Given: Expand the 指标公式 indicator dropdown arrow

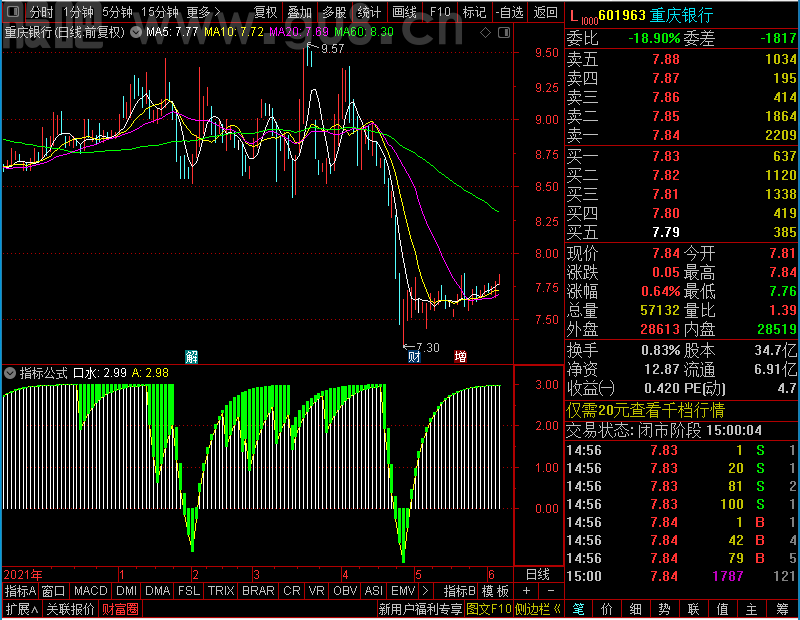Looking at the screenshot, I should tap(10, 373).
